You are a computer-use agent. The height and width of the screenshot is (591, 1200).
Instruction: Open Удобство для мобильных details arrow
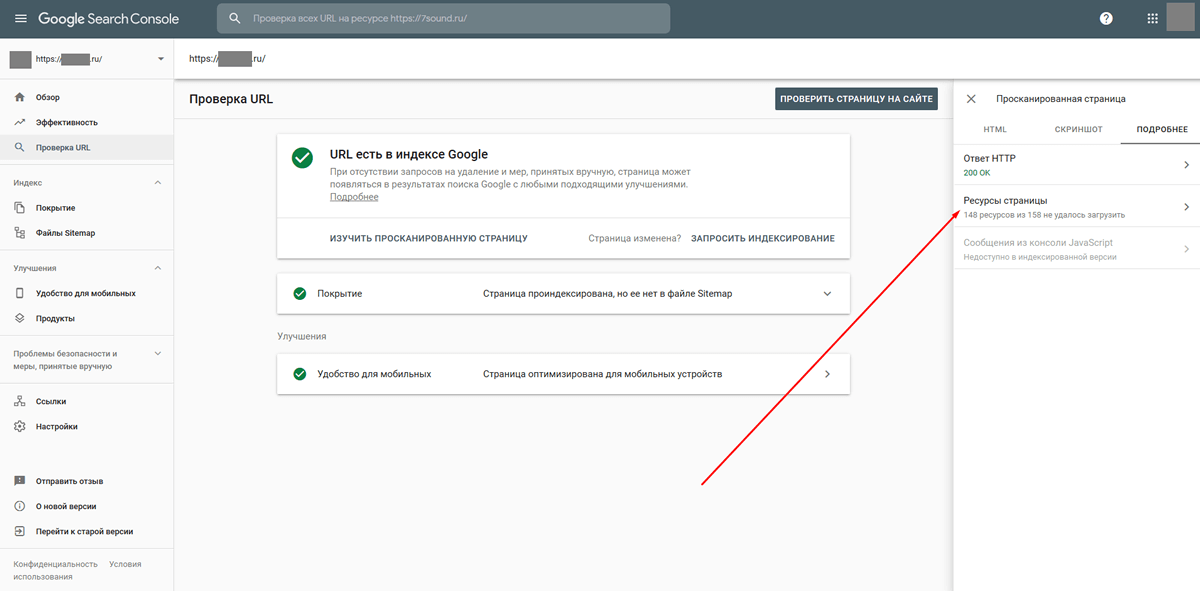click(827, 374)
